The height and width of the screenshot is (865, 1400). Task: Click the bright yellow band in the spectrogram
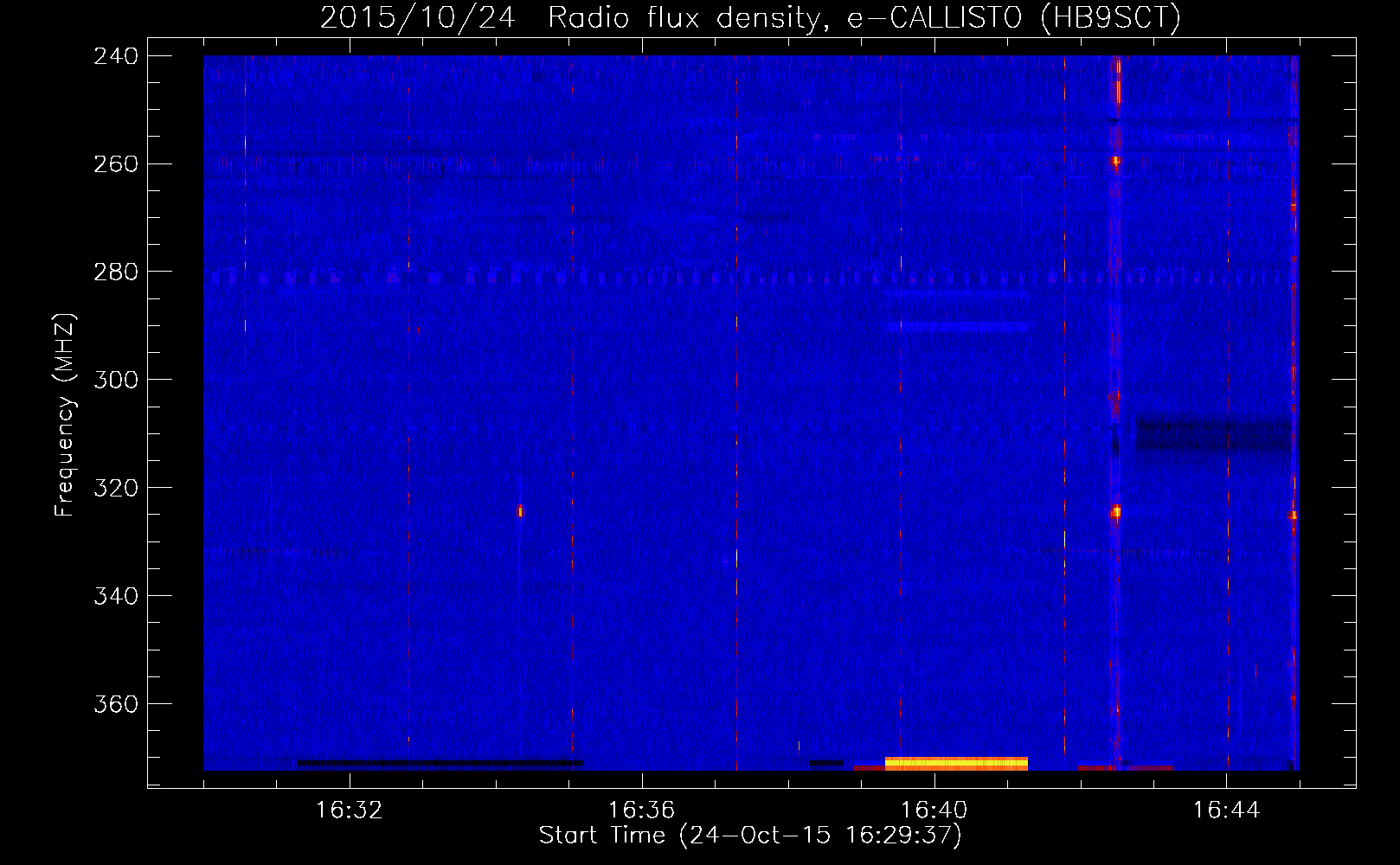[956, 763]
